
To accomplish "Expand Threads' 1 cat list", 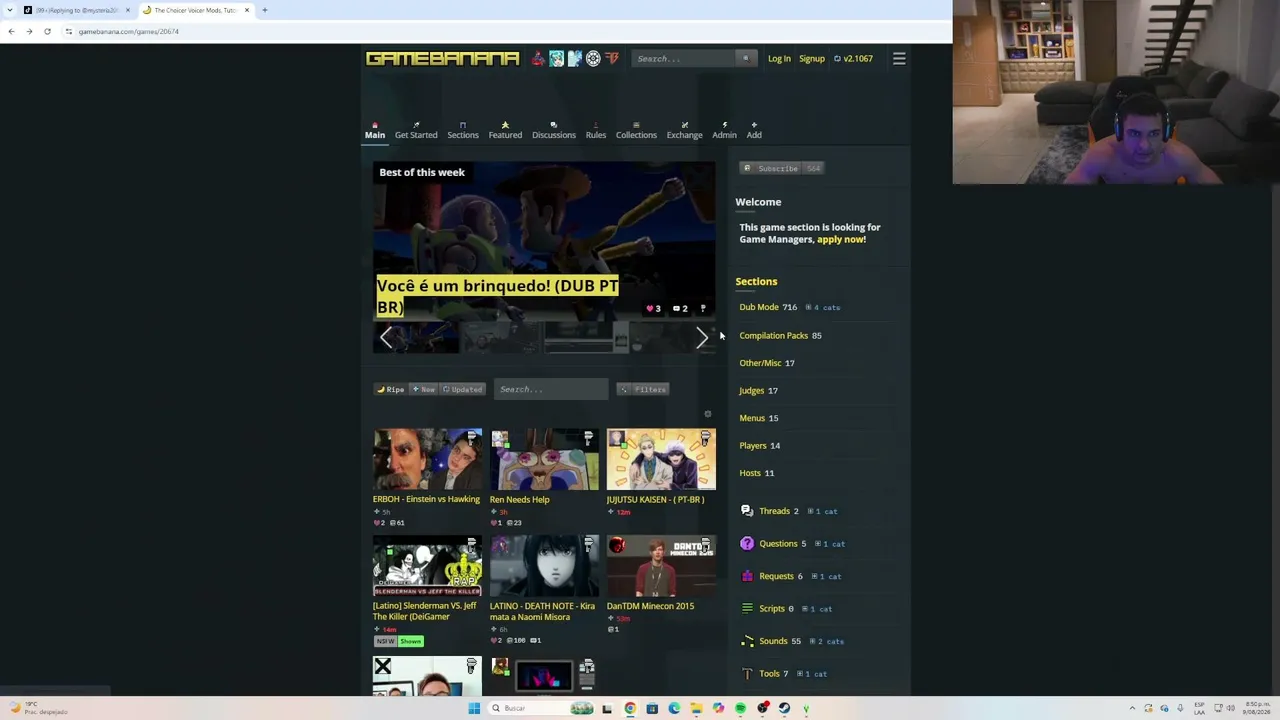I will (823, 512).
